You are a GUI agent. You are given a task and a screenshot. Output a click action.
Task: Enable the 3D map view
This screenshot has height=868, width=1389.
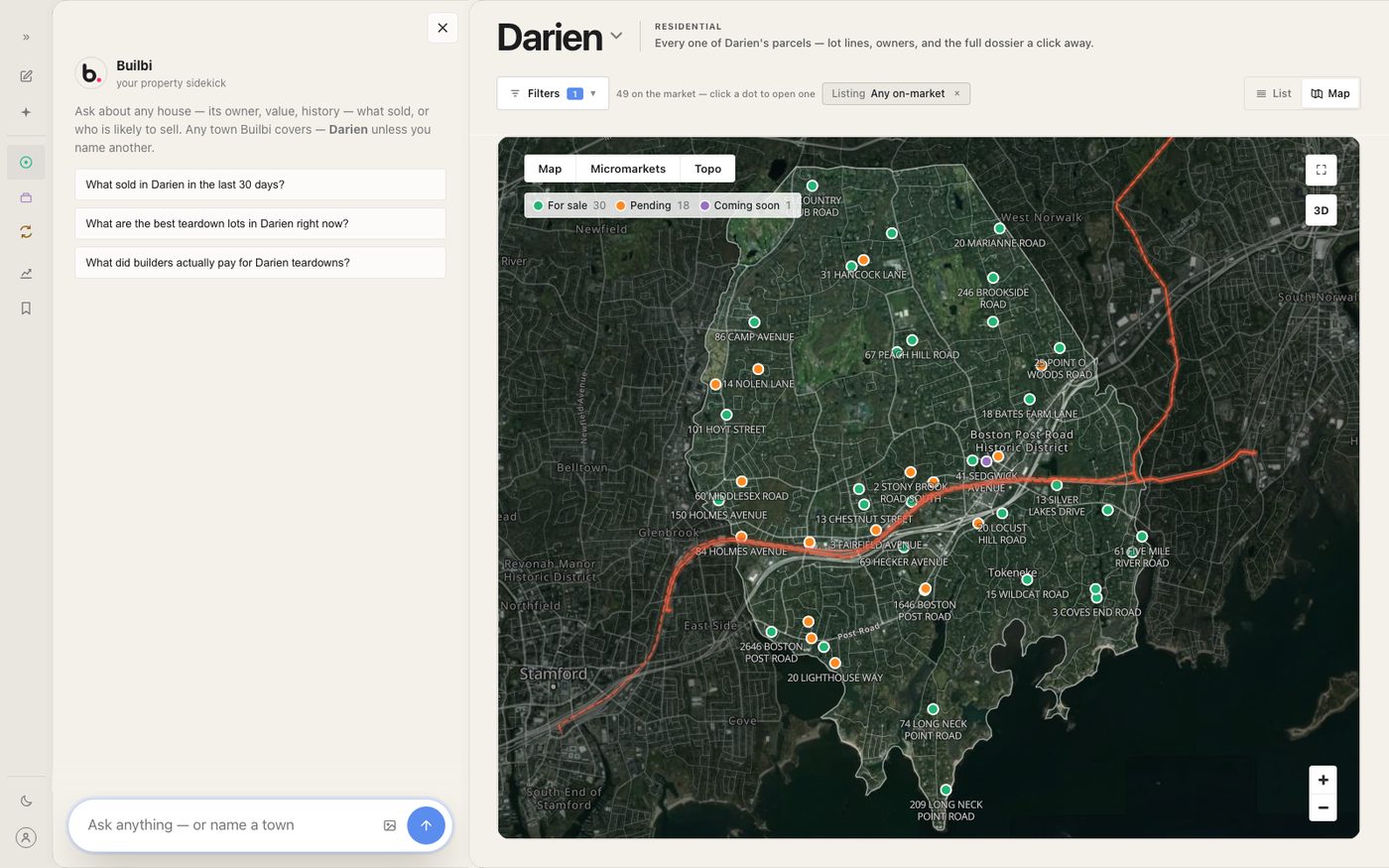(1321, 210)
